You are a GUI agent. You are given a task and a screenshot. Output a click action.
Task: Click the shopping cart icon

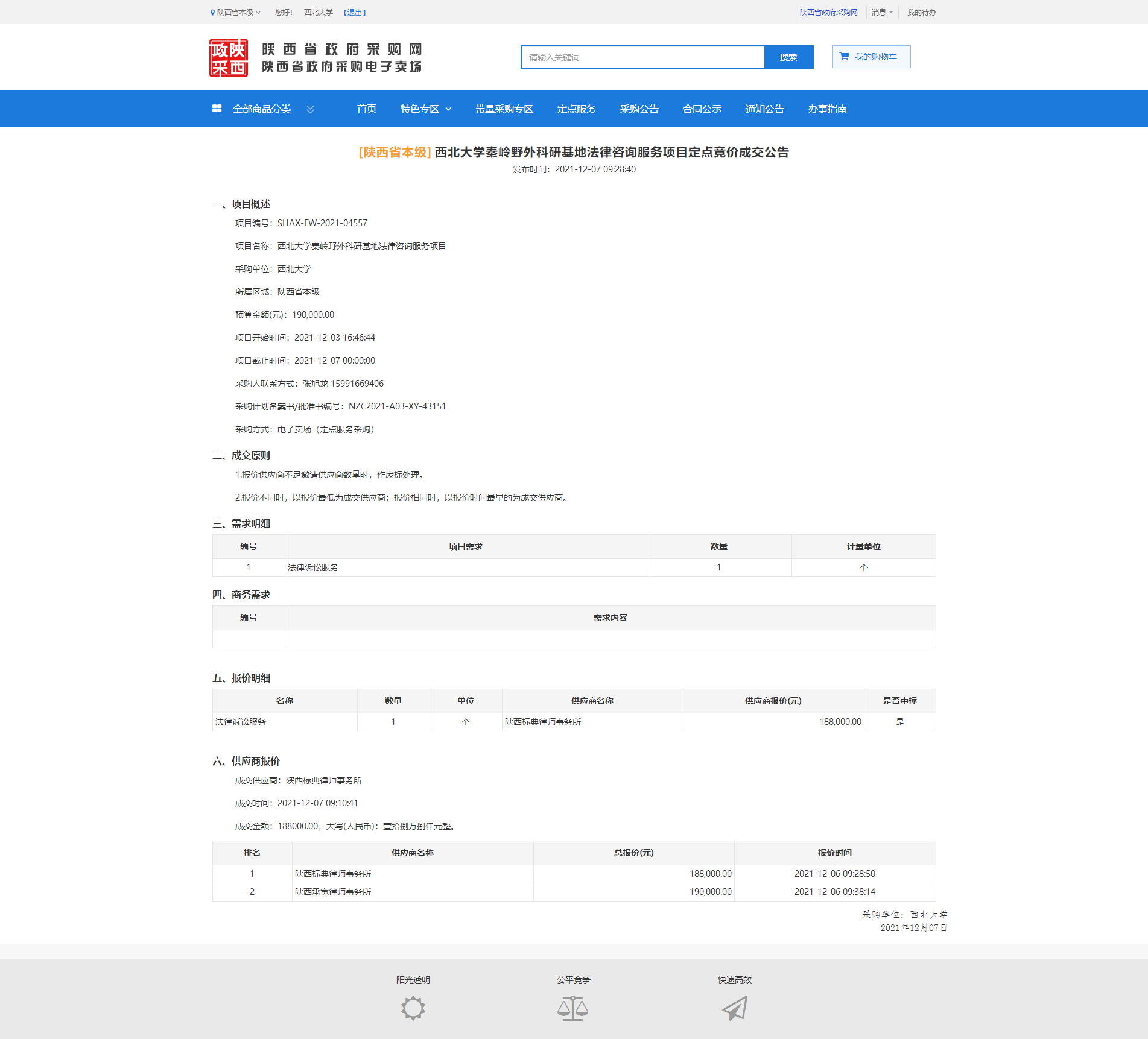(x=844, y=57)
